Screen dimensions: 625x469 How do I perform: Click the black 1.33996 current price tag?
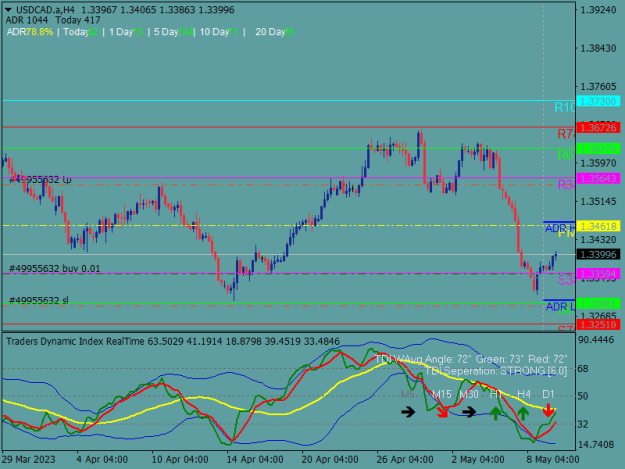coord(598,254)
